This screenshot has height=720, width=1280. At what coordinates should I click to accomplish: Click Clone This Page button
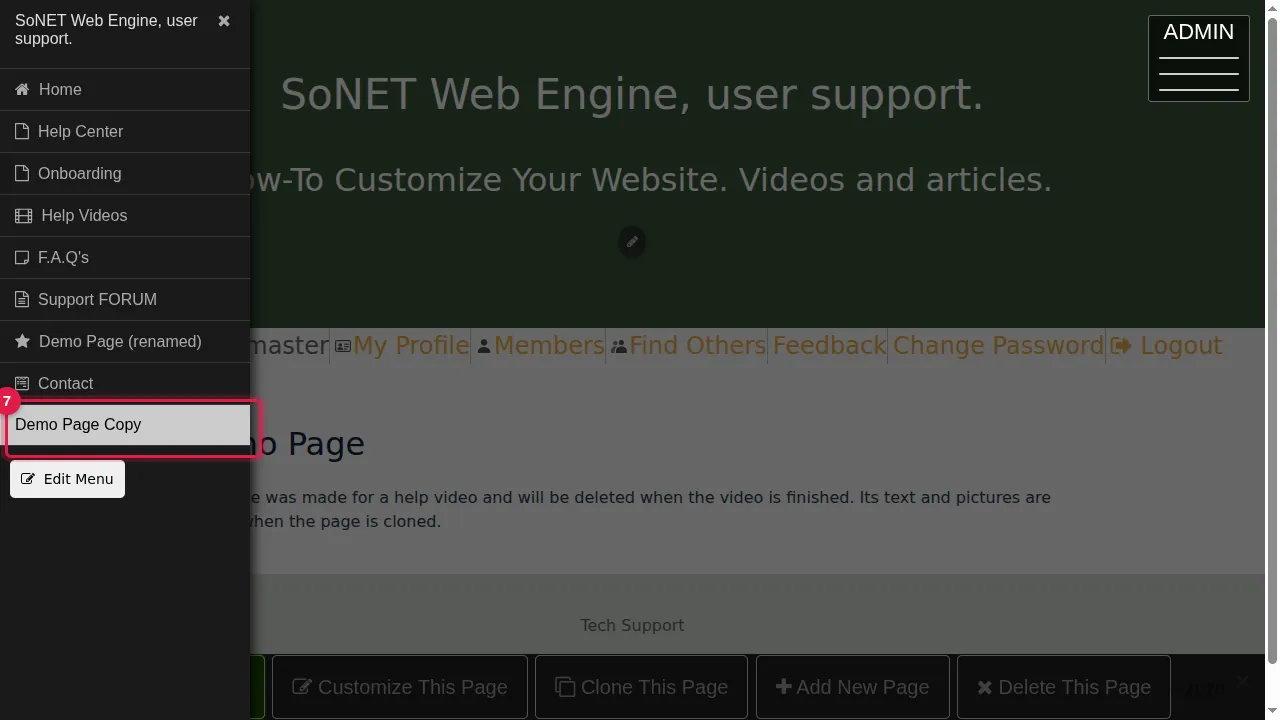pyautogui.click(x=641, y=687)
